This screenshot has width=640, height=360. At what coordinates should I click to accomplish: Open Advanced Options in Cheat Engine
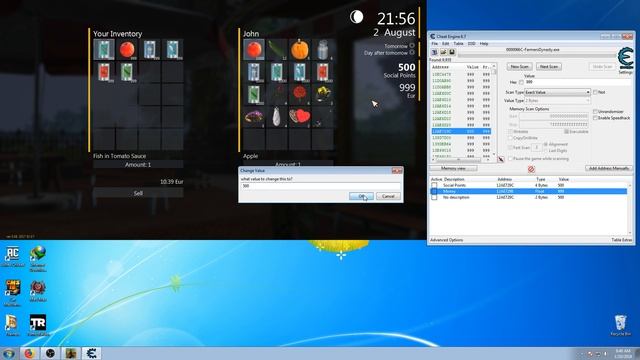click(x=446, y=240)
